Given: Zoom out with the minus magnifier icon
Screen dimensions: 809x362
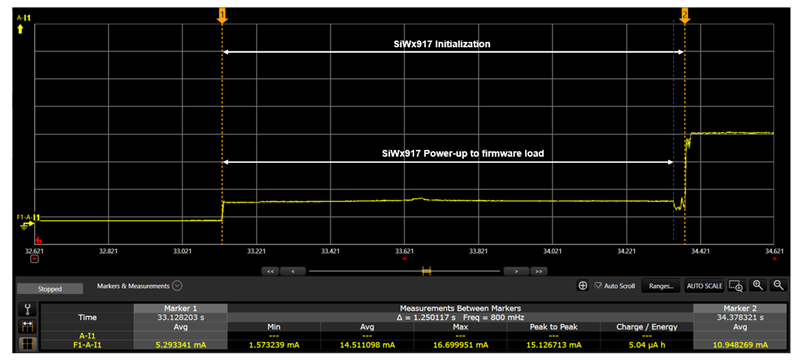Looking at the screenshot, I should (779, 285).
